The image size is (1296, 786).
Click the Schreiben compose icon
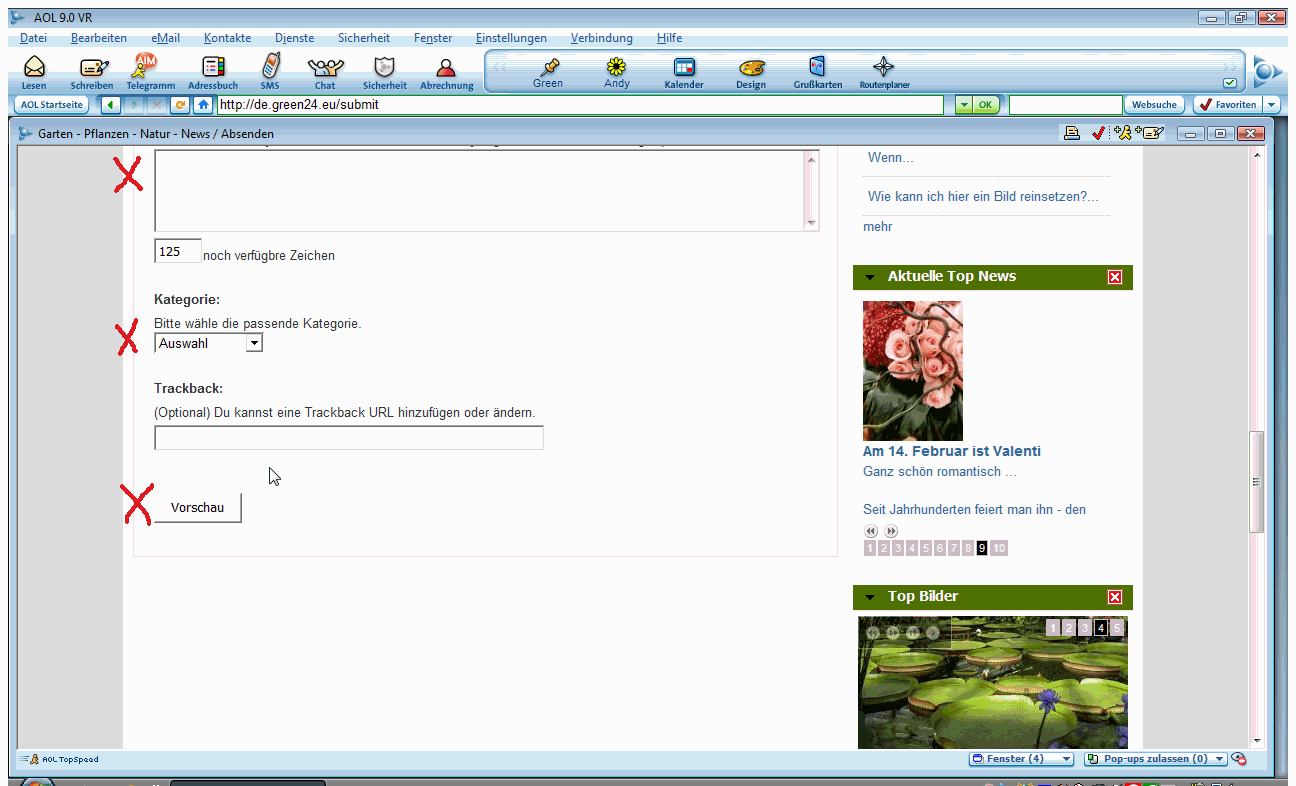coord(93,68)
